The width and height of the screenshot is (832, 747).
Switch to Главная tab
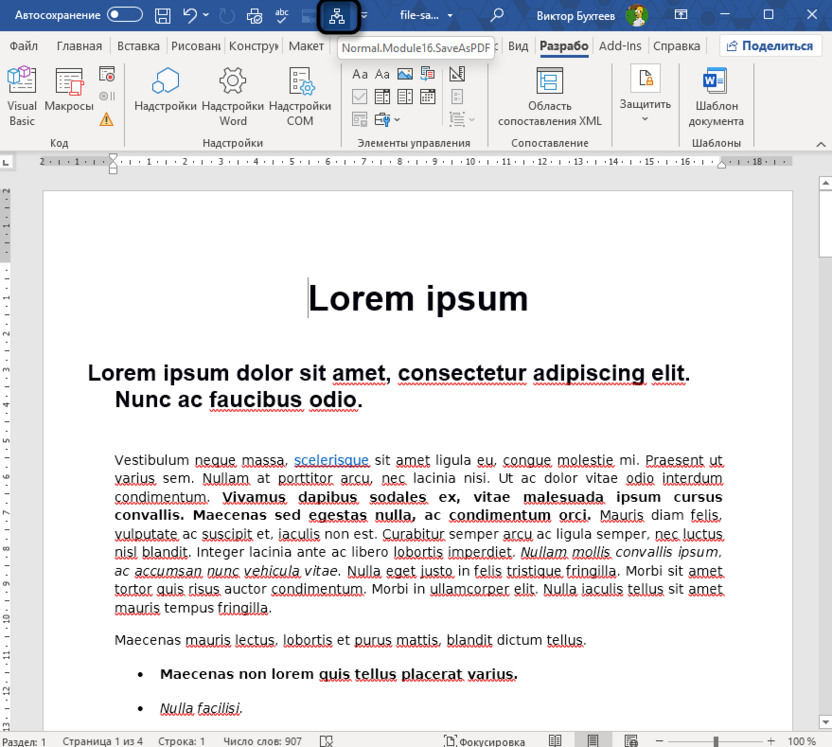click(x=79, y=46)
